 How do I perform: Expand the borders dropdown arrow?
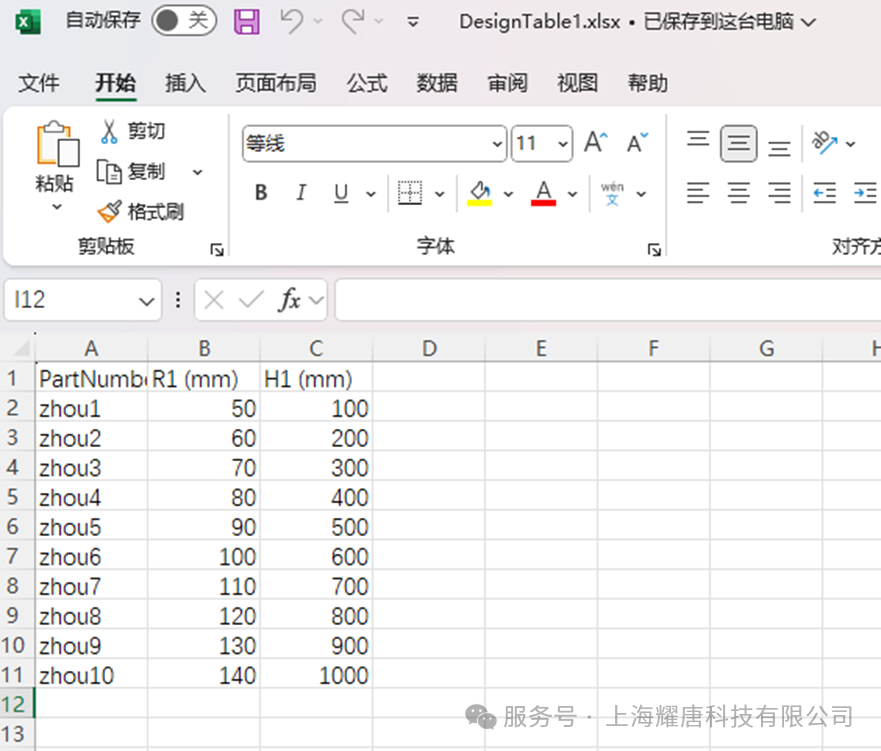(440, 194)
